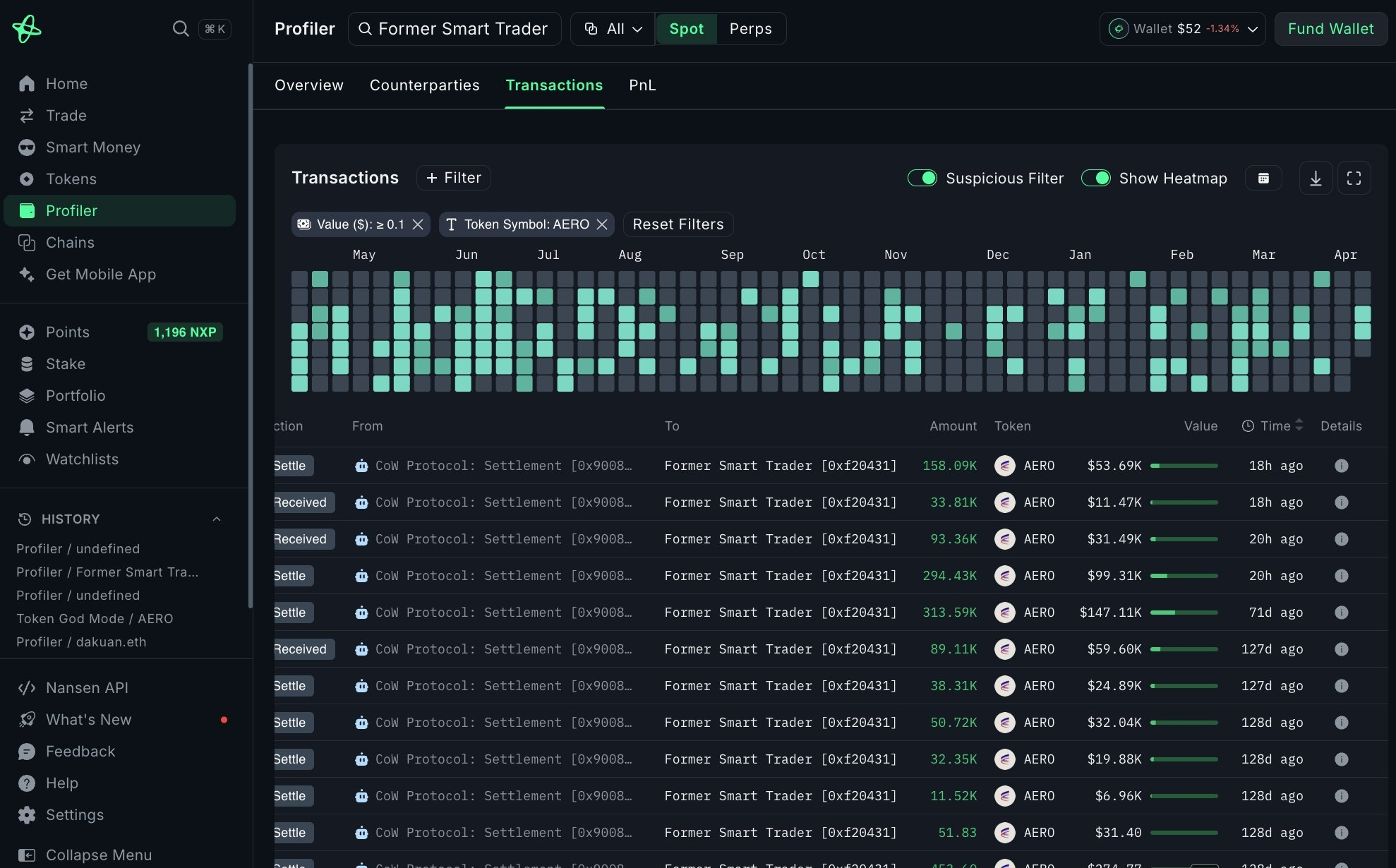Viewport: 1396px width, 868px height.
Task: Click the $31.40 value cell
Action: [1118, 833]
